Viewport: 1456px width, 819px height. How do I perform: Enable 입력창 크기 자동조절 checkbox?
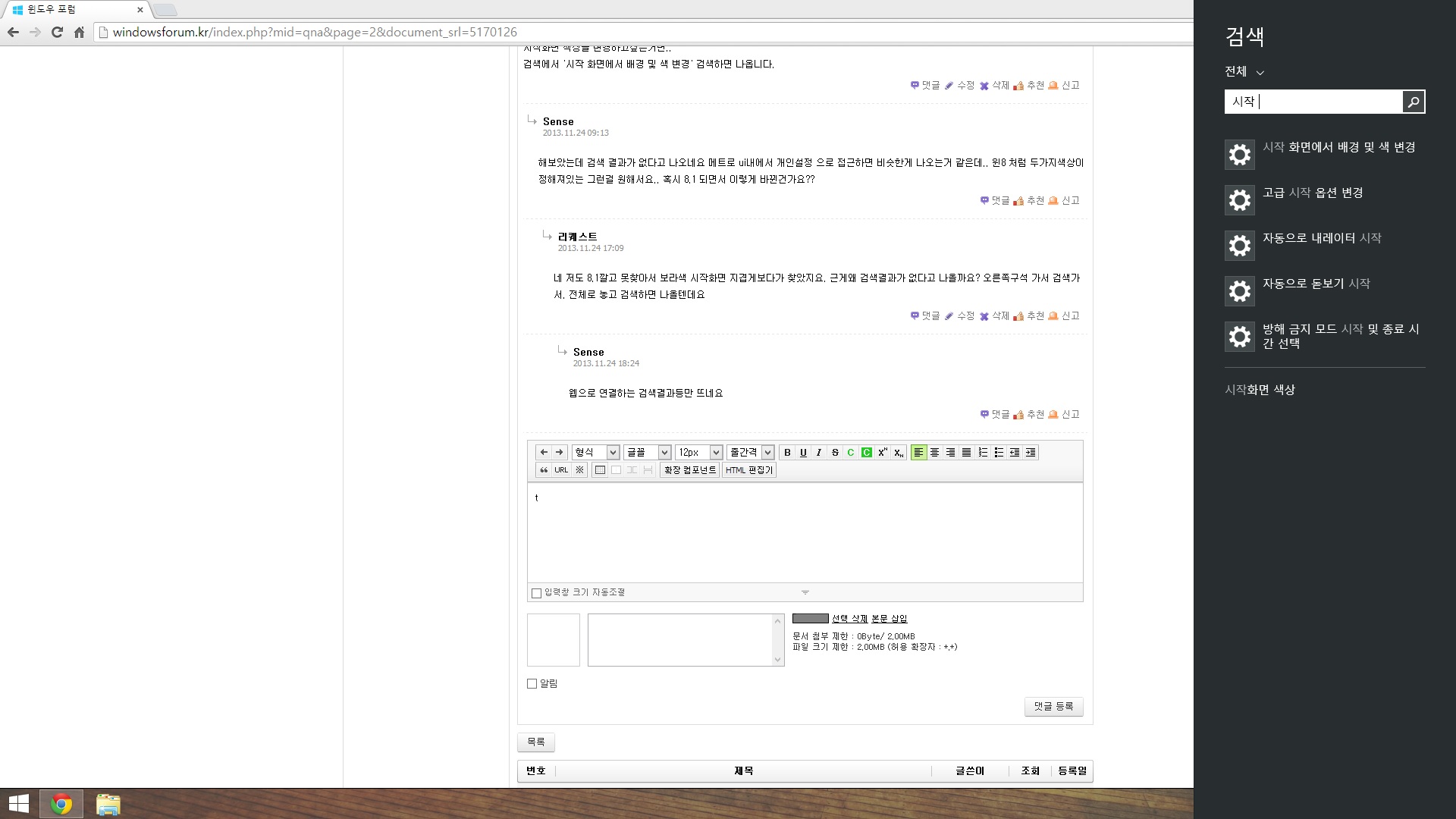pyautogui.click(x=537, y=593)
